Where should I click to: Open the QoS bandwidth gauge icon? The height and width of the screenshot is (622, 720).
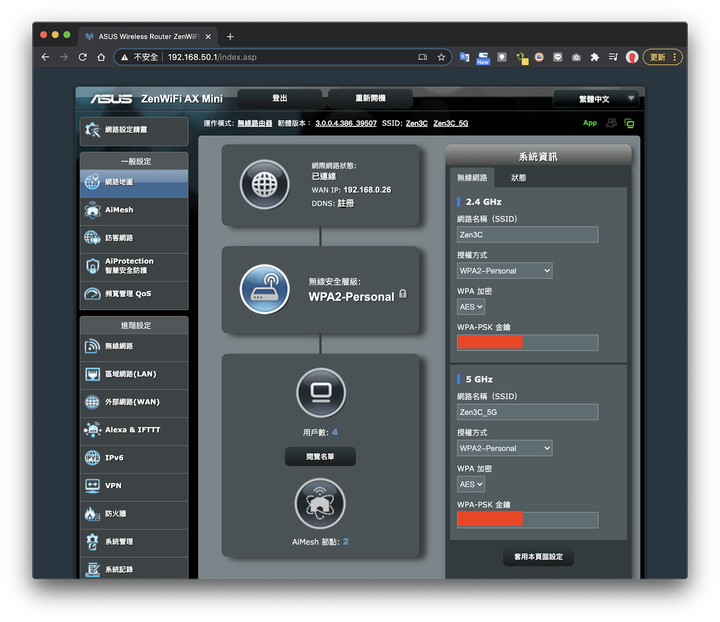point(92,294)
